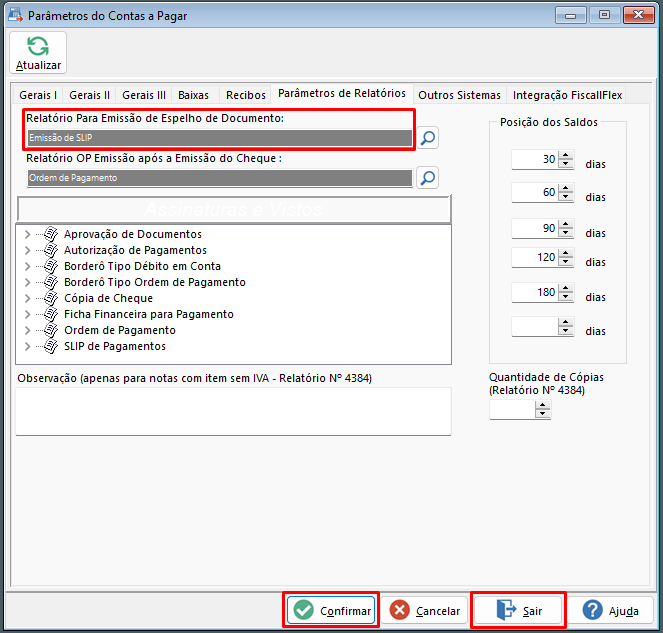This screenshot has width=663, height=633.
Task: Click the Cópia de Cheque document icon
Action: pos(51,298)
